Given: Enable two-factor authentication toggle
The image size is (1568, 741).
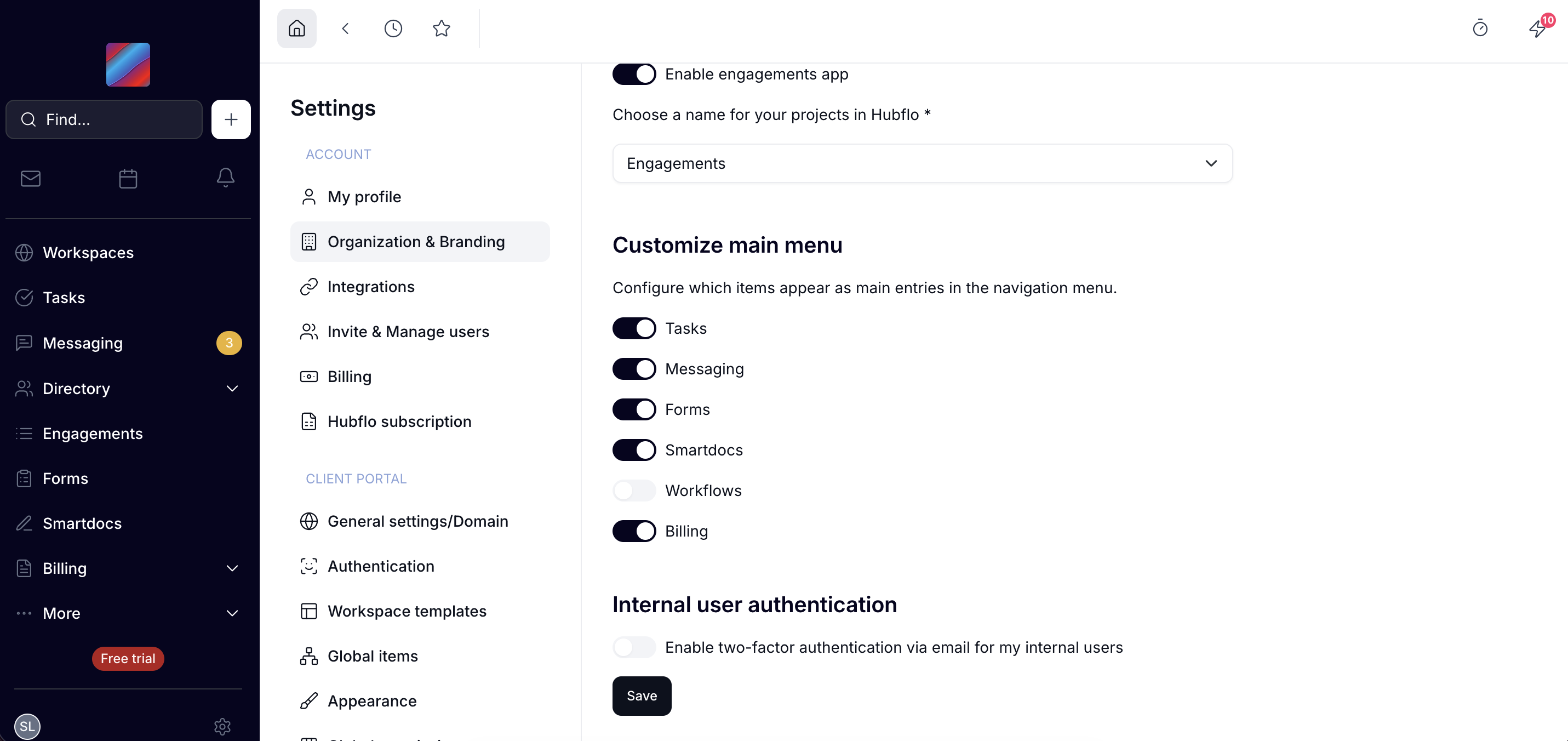Looking at the screenshot, I should (634, 647).
